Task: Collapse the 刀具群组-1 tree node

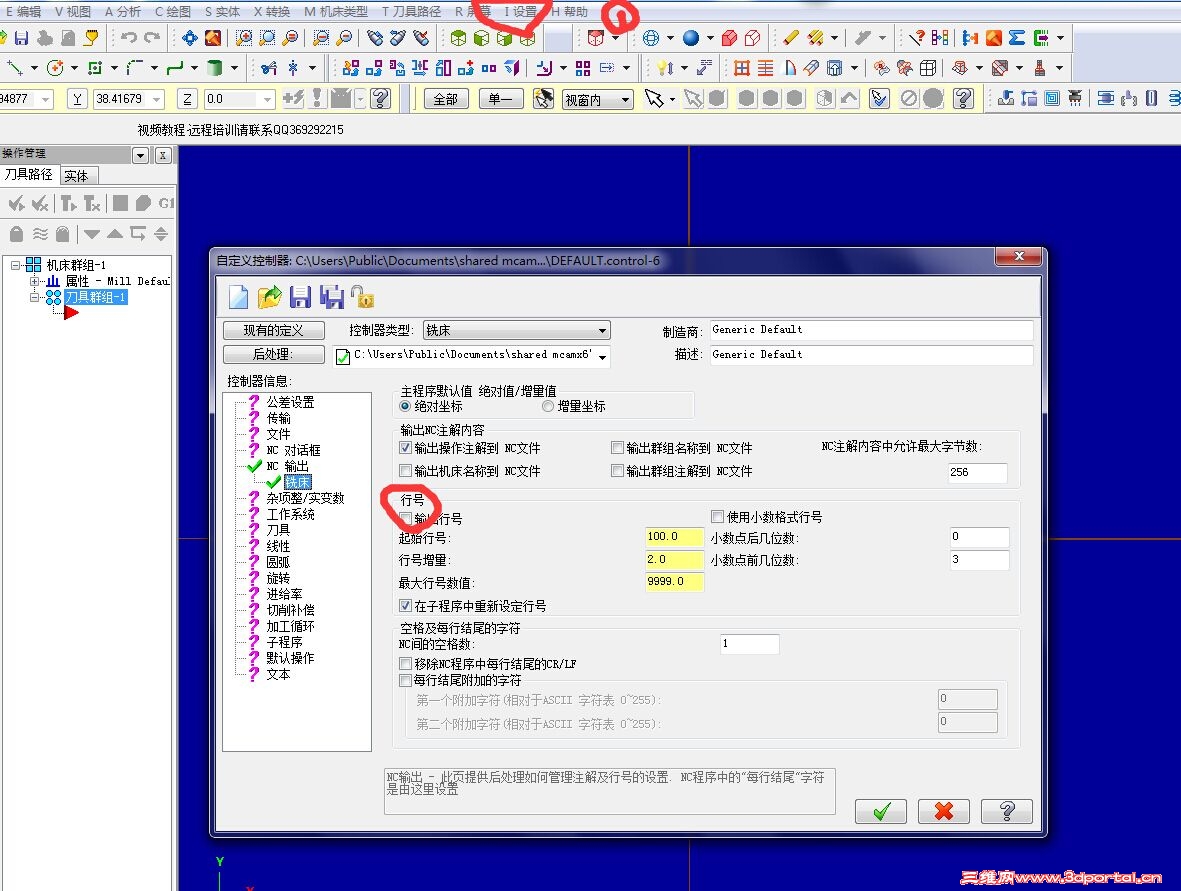Action: [34, 298]
